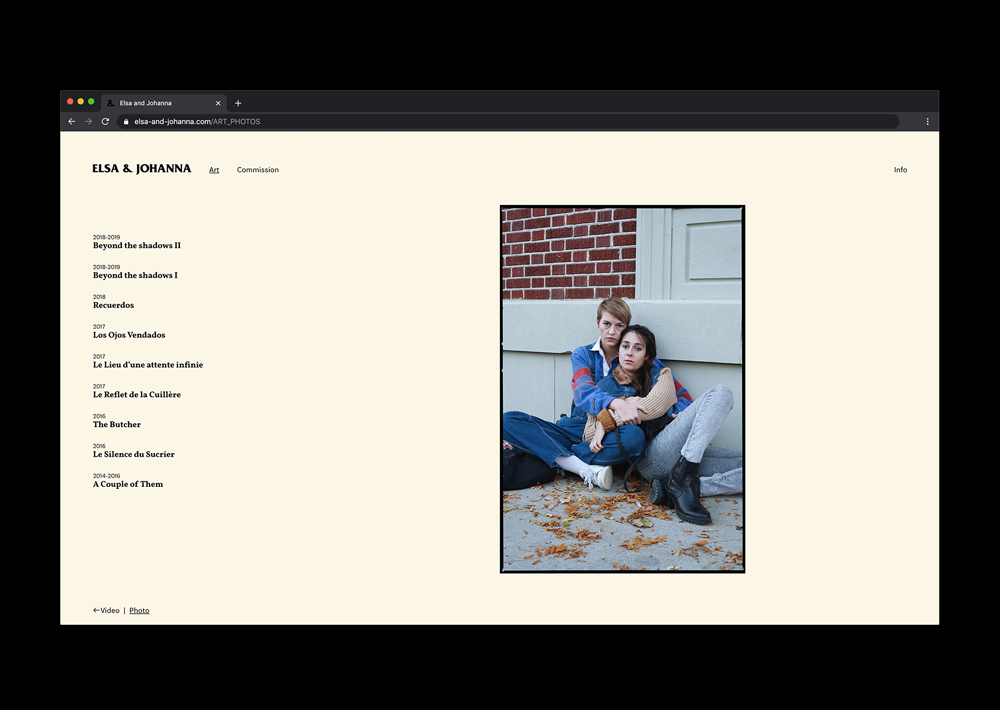Select the Elsa and Johanna browser tab
The width and height of the screenshot is (1000, 710).
coord(164,103)
